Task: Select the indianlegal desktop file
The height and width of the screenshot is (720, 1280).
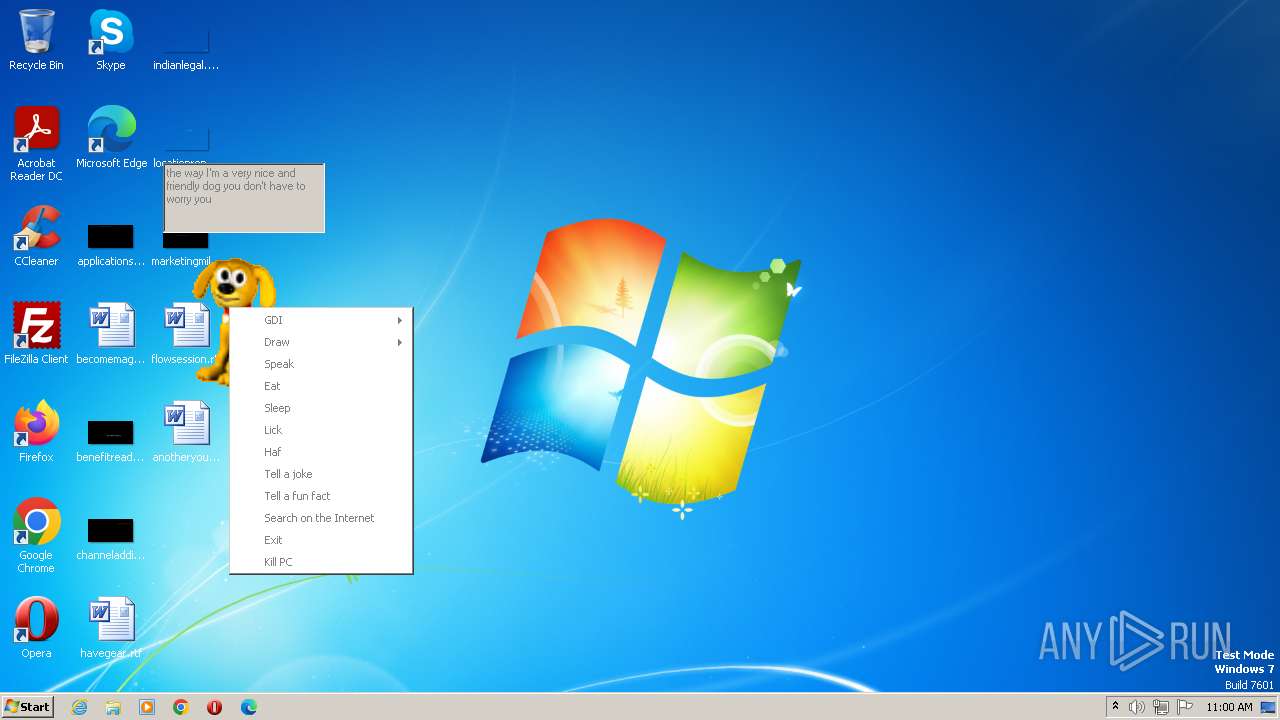Action: (x=186, y=45)
